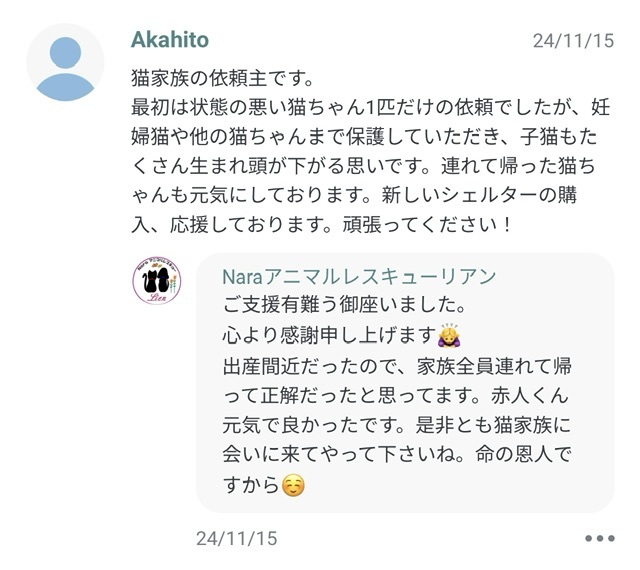This screenshot has width=640, height=570.
Task: Click the comment line starting くさん生まれ頭が下がる
Action: tap(370, 166)
